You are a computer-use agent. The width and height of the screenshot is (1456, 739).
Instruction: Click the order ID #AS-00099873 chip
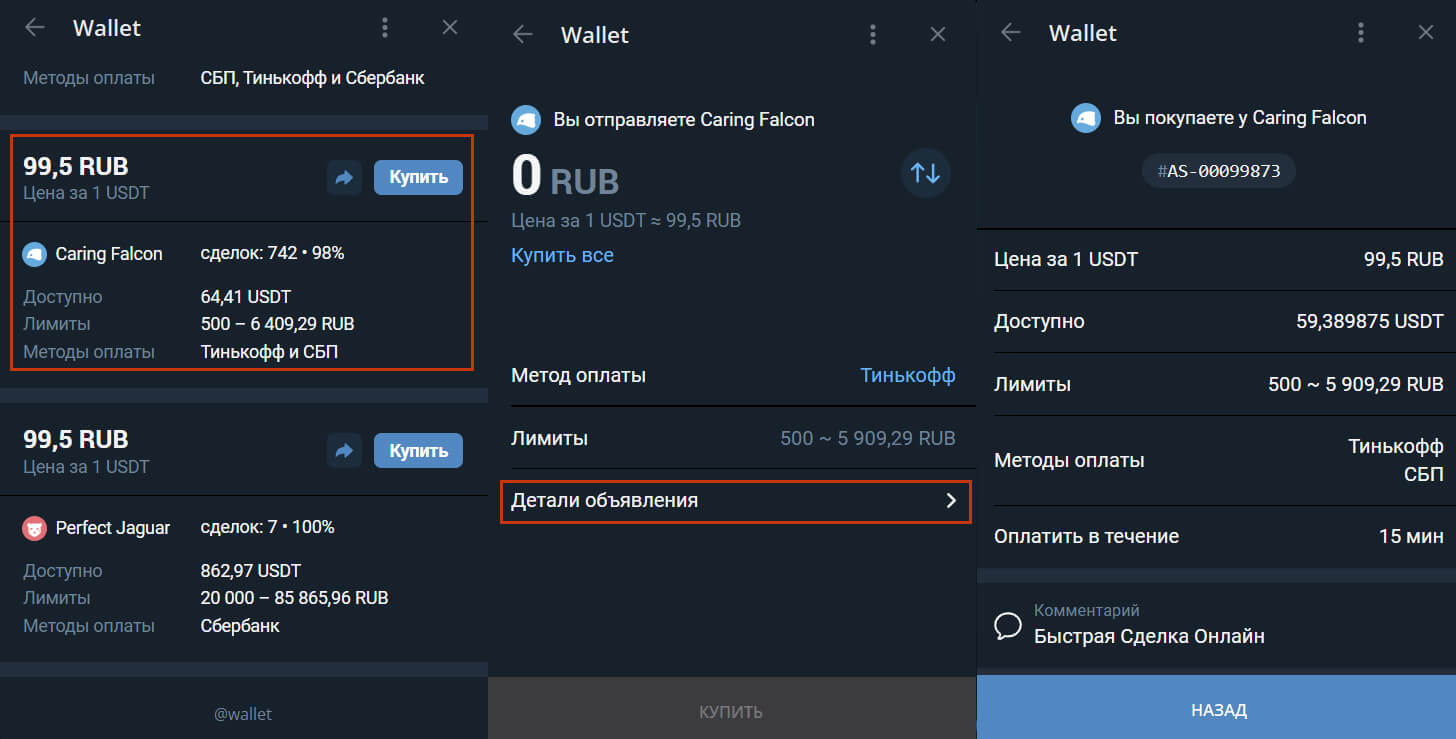1218,171
